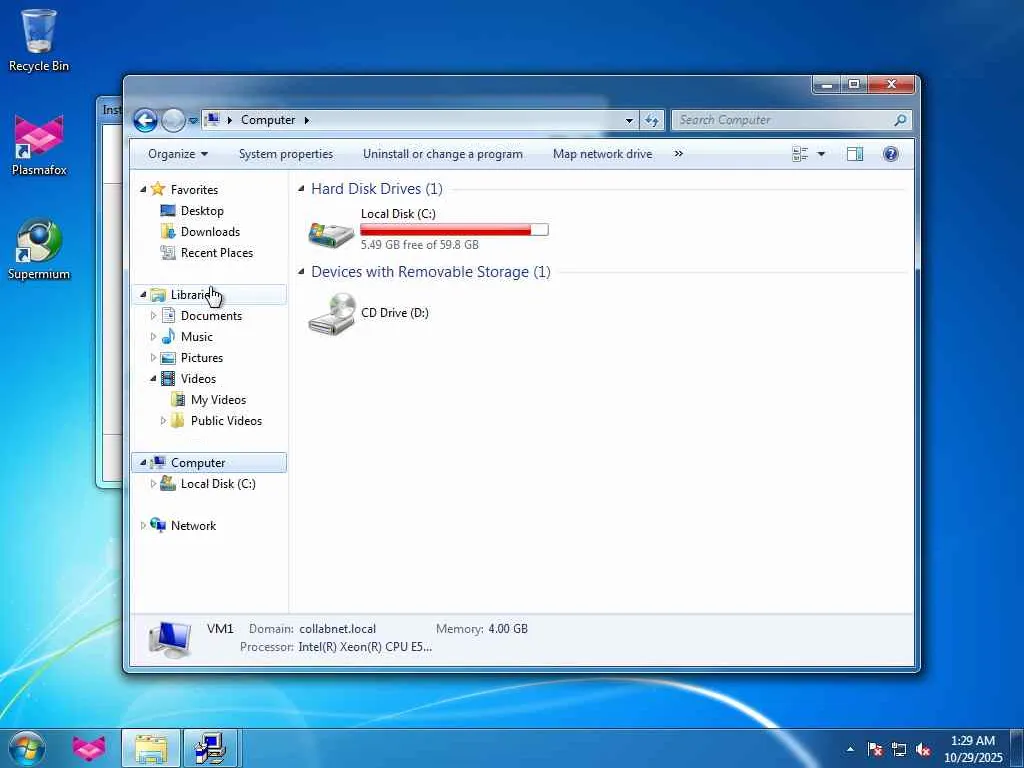This screenshot has height=768, width=1024.
Task: Expand the Public Videos node
Action: (x=163, y=421)
